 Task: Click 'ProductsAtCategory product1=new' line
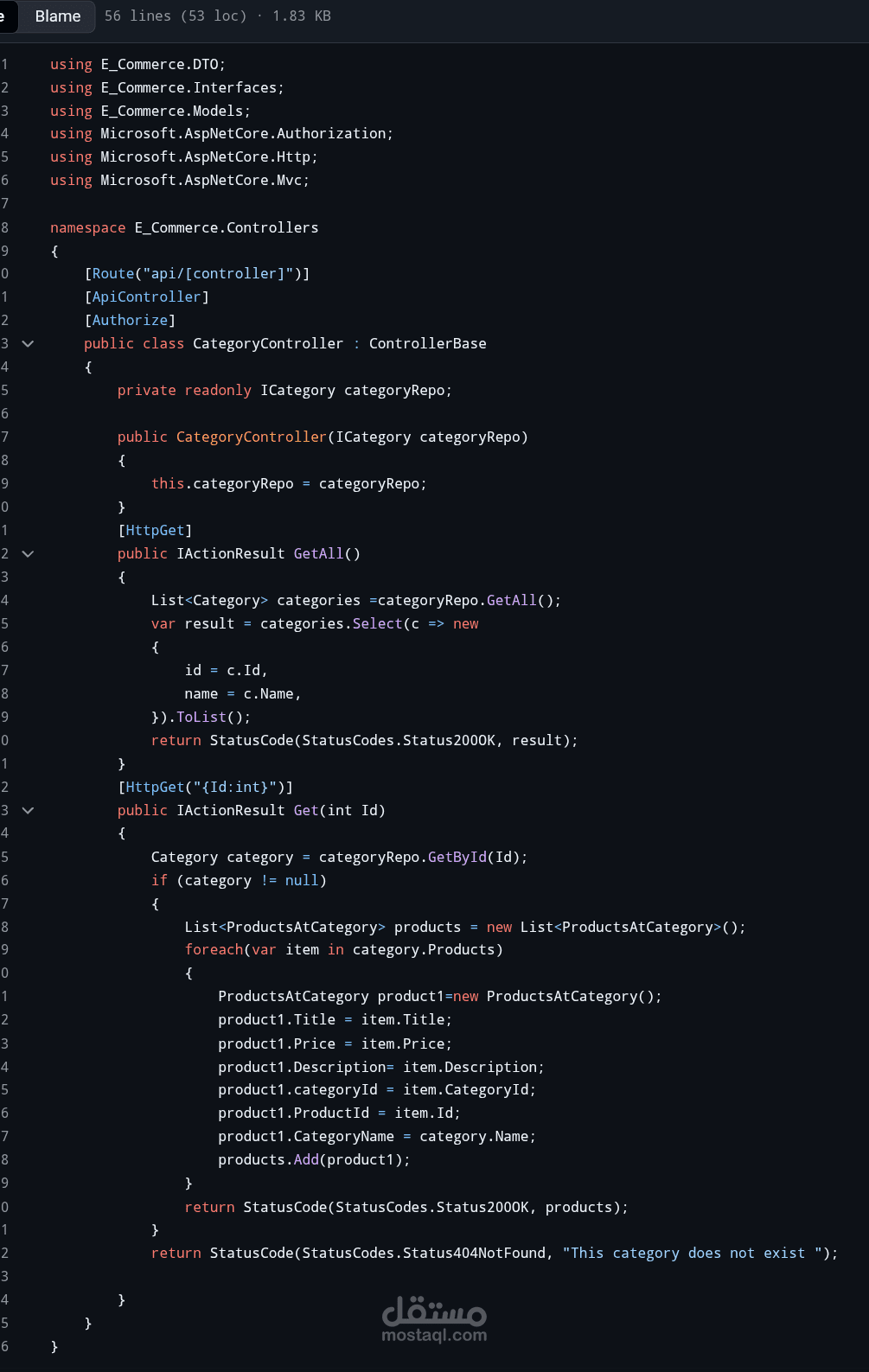(440, 997)
